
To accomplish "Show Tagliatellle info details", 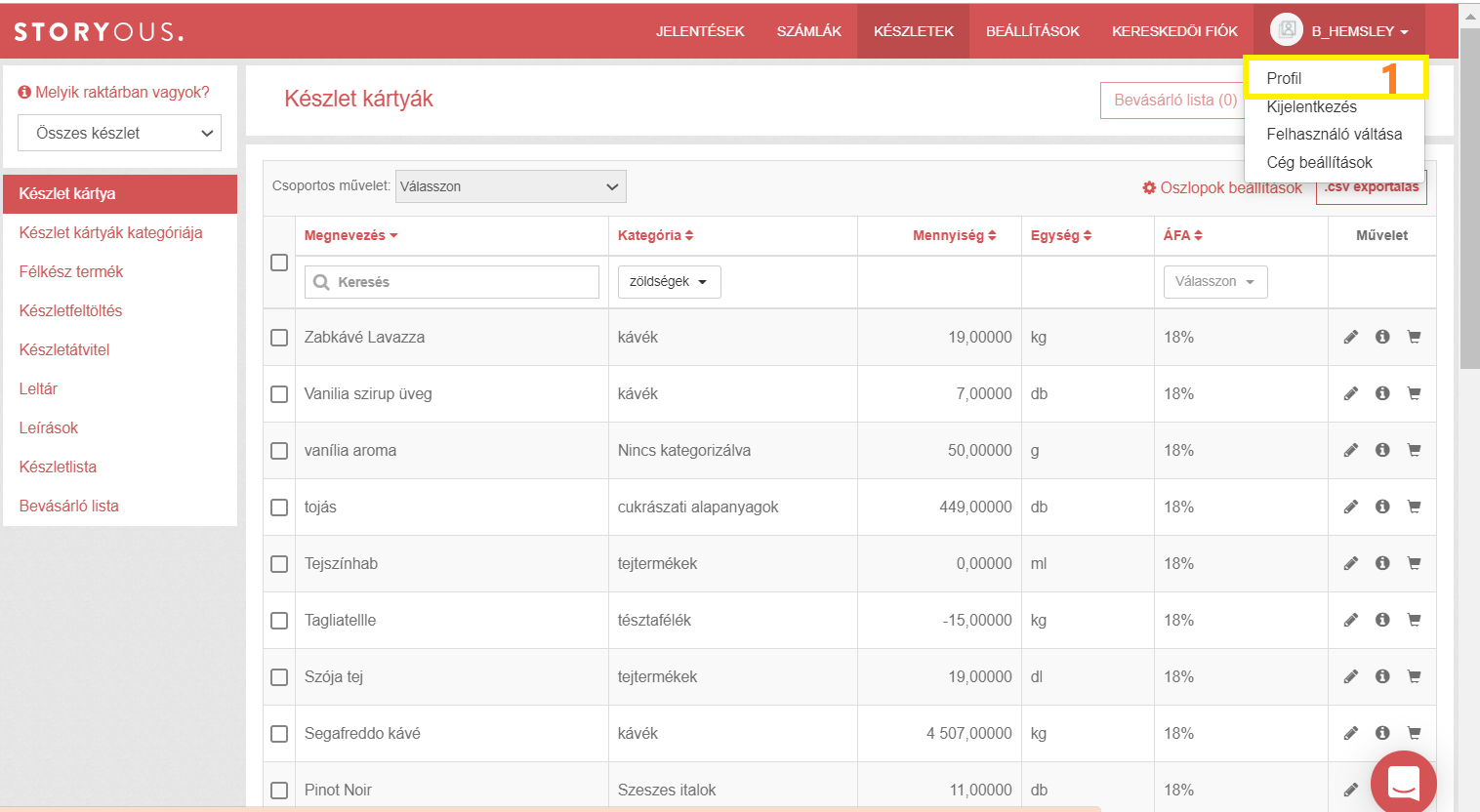I will (x=1382, y=620).
